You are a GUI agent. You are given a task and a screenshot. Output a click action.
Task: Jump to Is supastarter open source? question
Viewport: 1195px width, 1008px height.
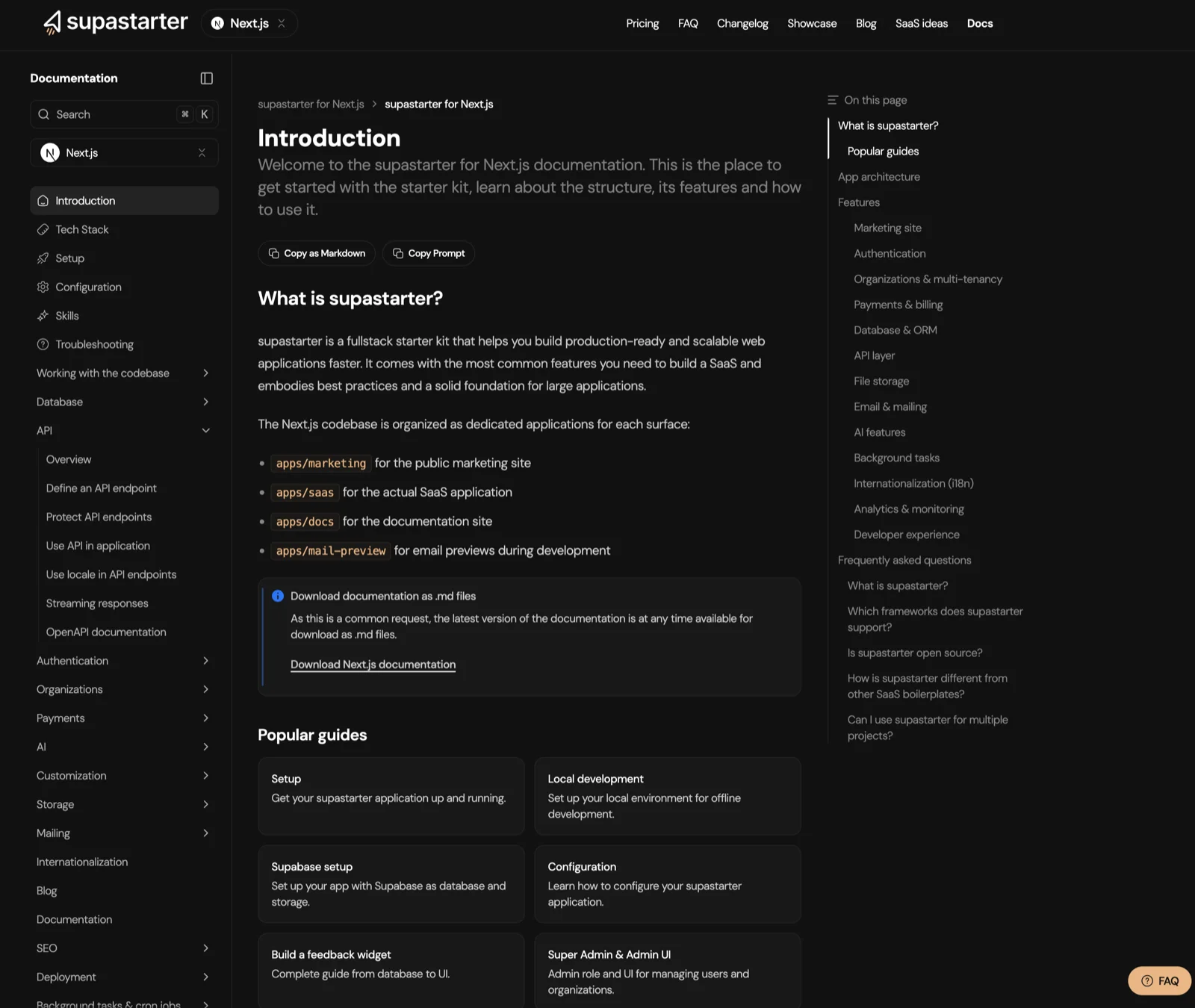tap(914, 653)
